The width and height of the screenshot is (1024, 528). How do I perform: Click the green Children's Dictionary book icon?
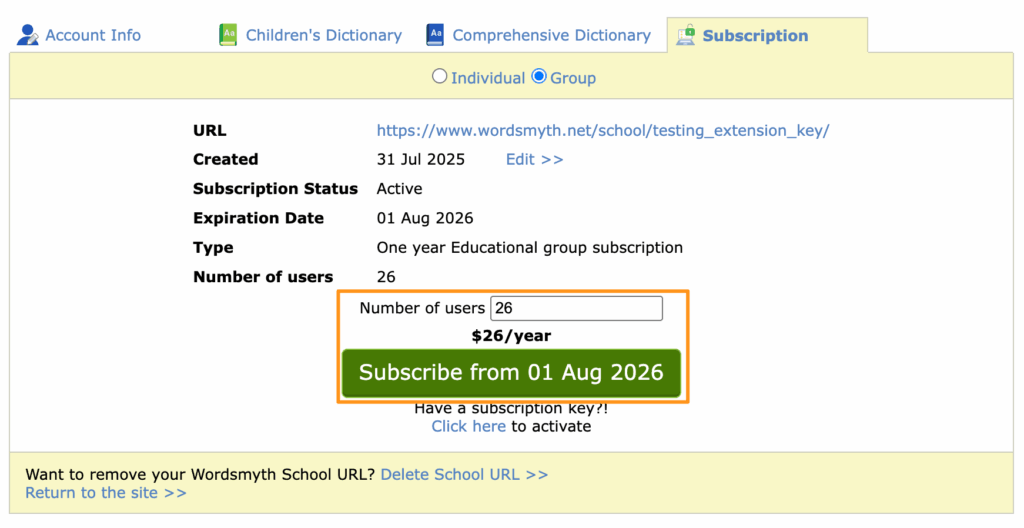[x=228, y=35]
